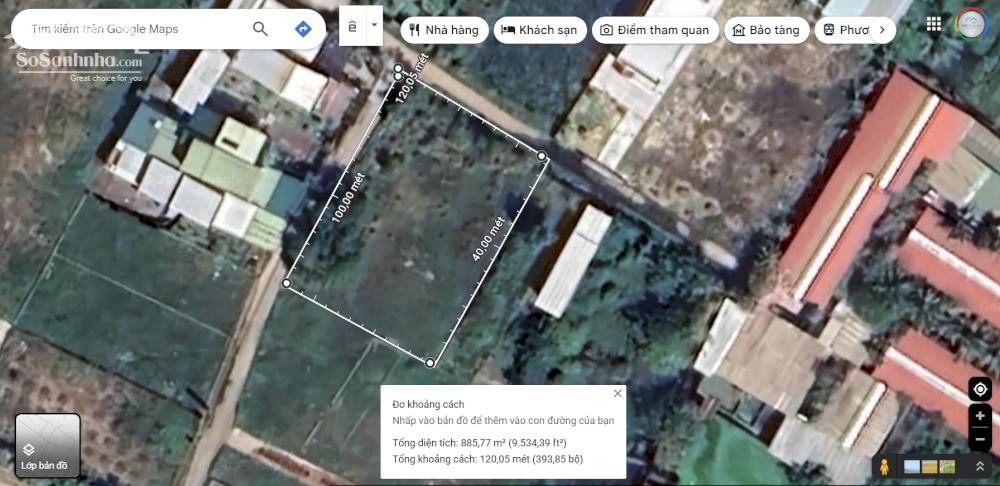
Task: Close the Đo khoảng cách panel
Action: pos(617,394)
